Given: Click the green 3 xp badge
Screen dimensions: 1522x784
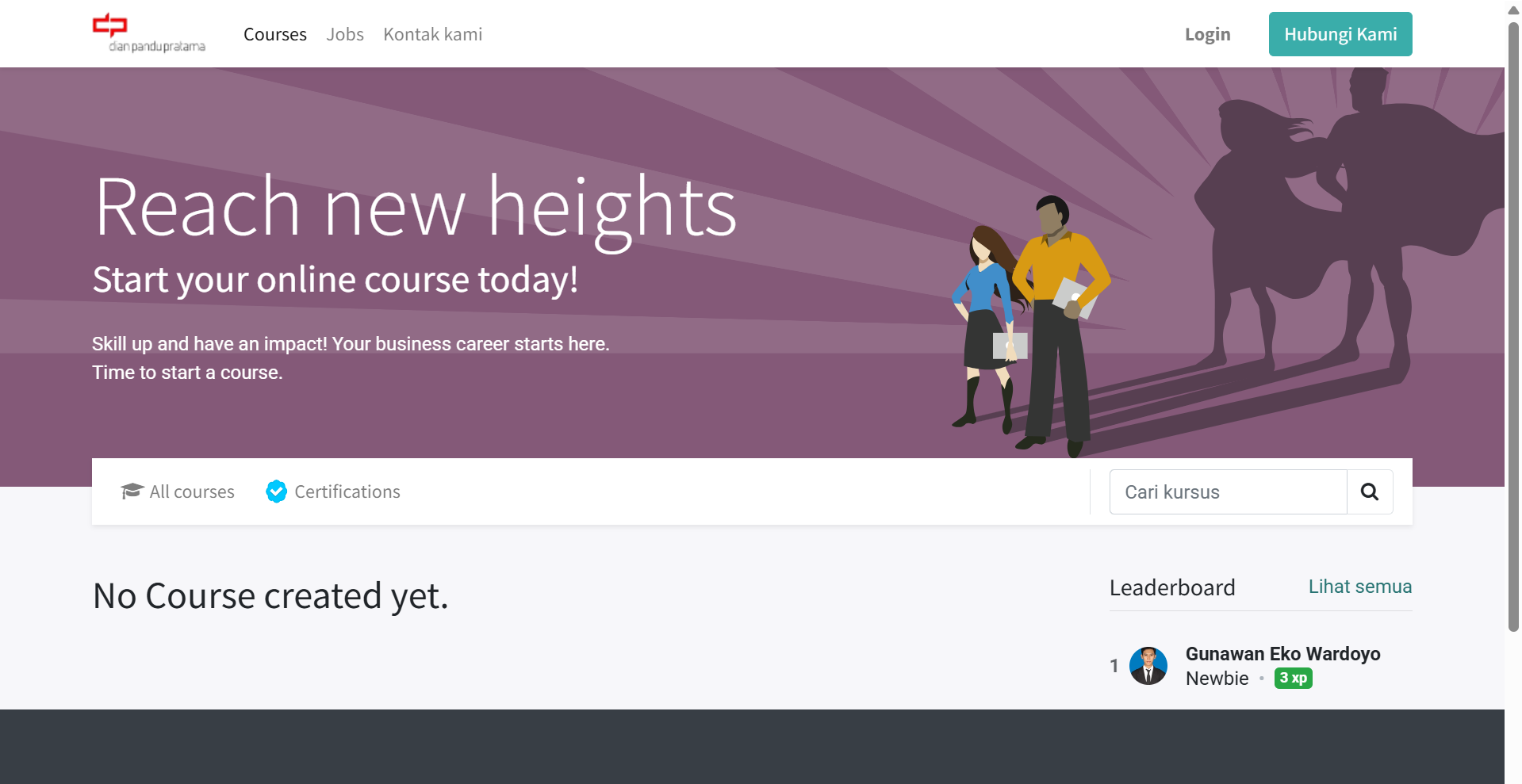Looking at the screenshot, I should [x=1293, y=679].
